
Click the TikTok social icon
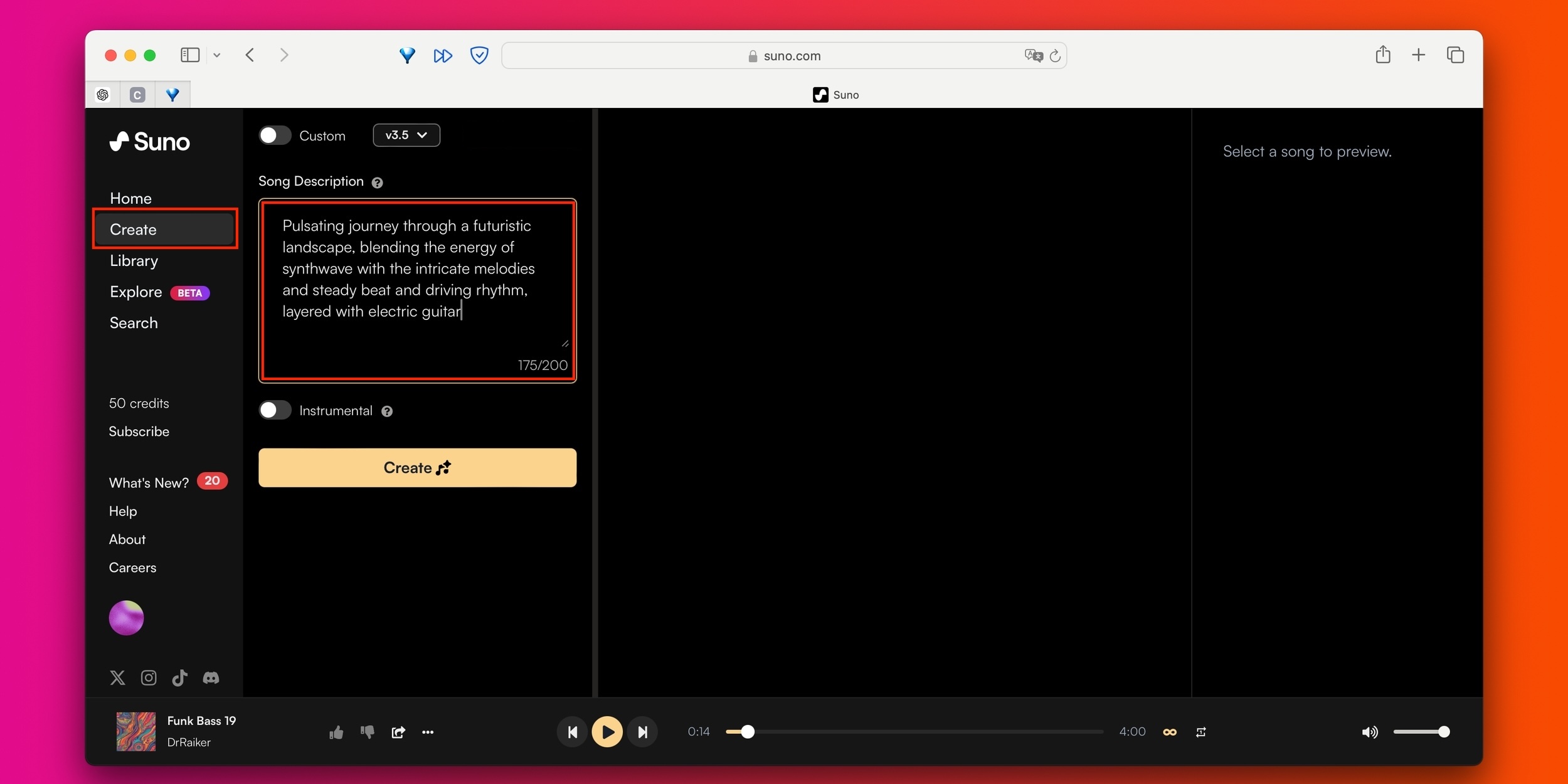pos(179,677)
